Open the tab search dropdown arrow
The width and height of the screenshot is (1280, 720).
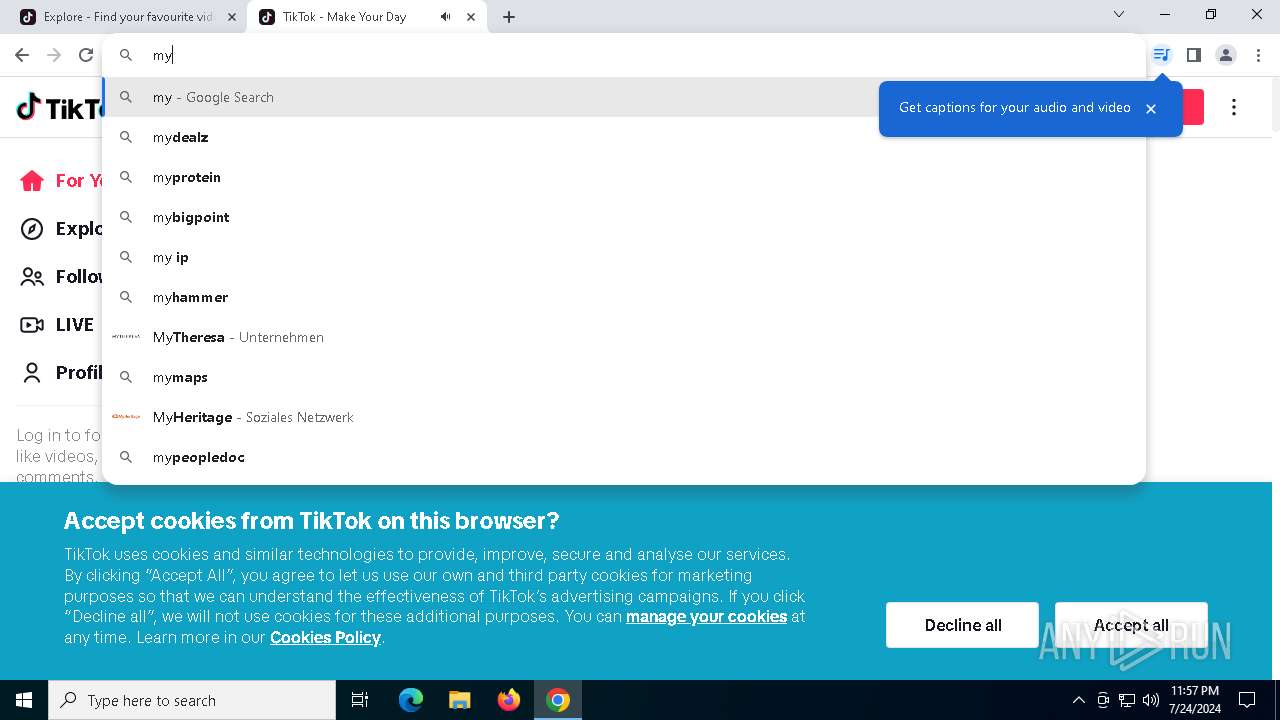coord(1119,14)
